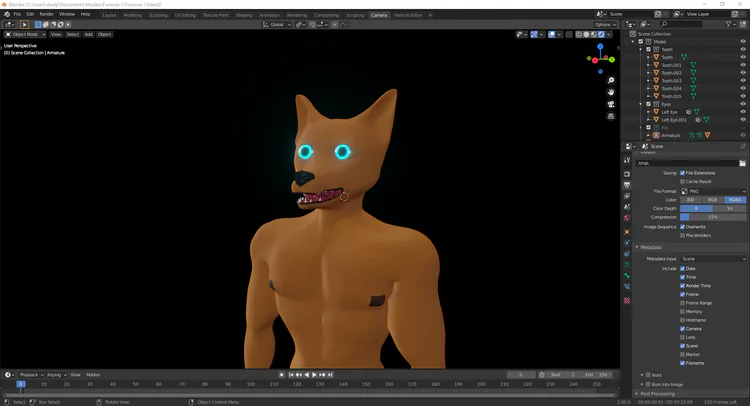Open the Render properties tab icon

tap(627, 174)
